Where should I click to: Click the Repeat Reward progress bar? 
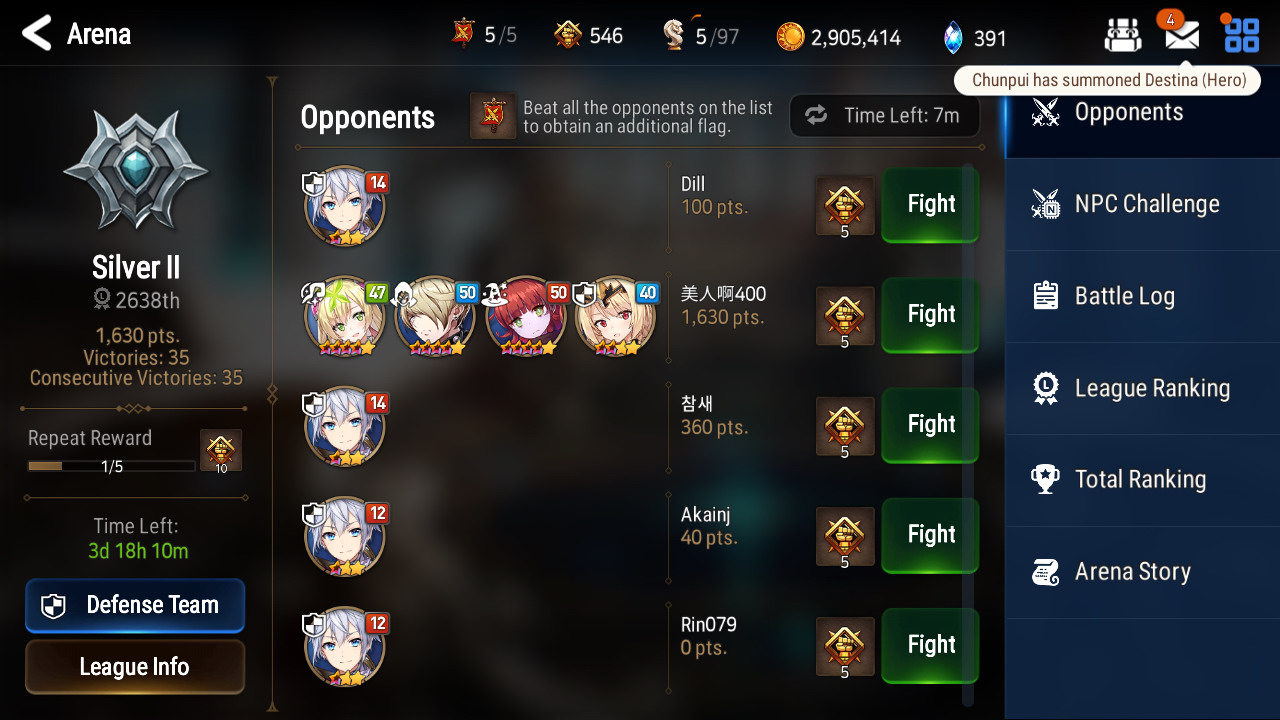pos(111,466)
